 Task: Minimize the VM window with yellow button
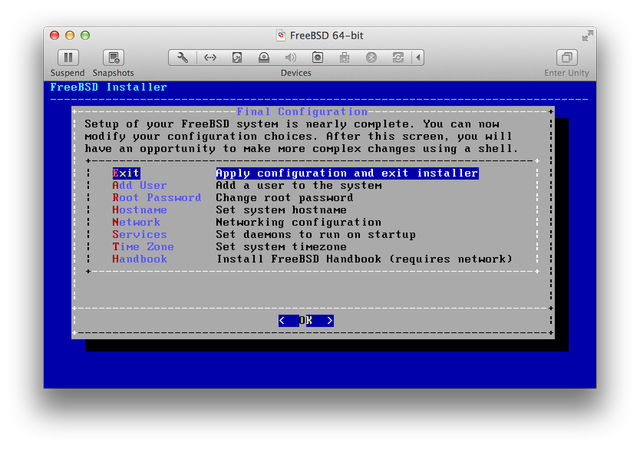point(70,36)
